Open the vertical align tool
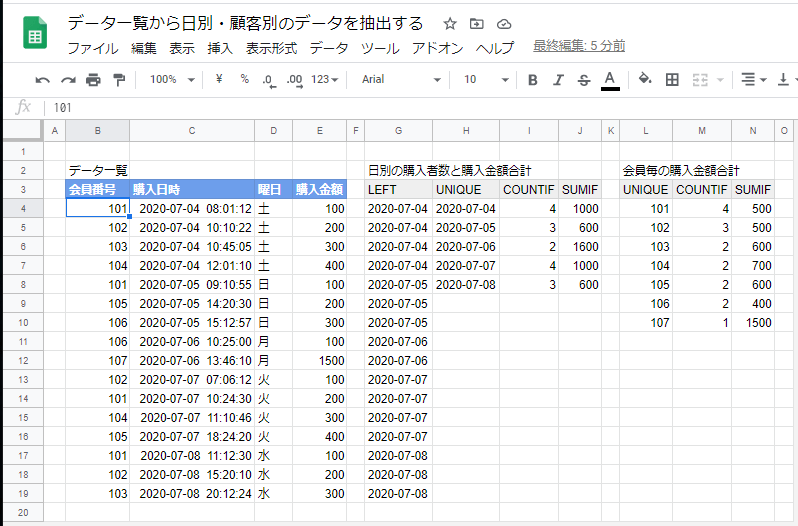The width and height of the screenshot is (798, 526). tap(783, 80)
